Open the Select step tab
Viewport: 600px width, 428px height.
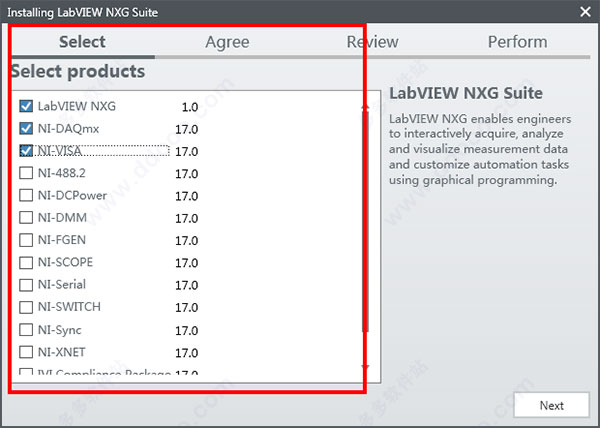pyautogui.click(x=82, y=42)
